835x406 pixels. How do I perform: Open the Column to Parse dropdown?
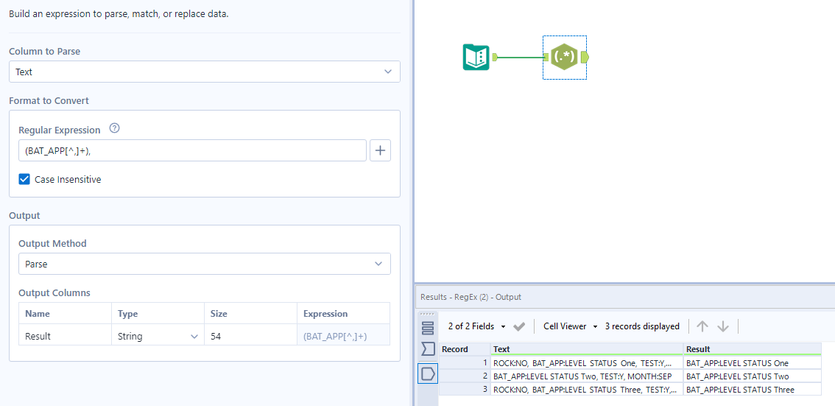pos(204,72)
